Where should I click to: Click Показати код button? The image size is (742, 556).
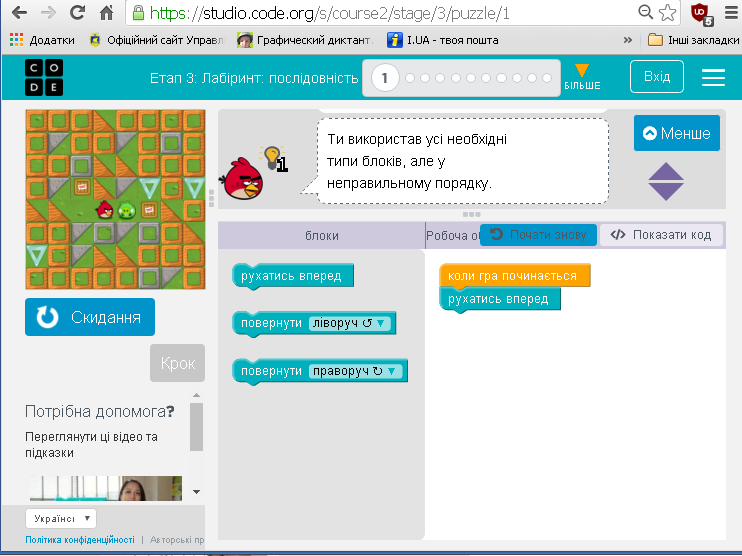click(x=661, y=235)
